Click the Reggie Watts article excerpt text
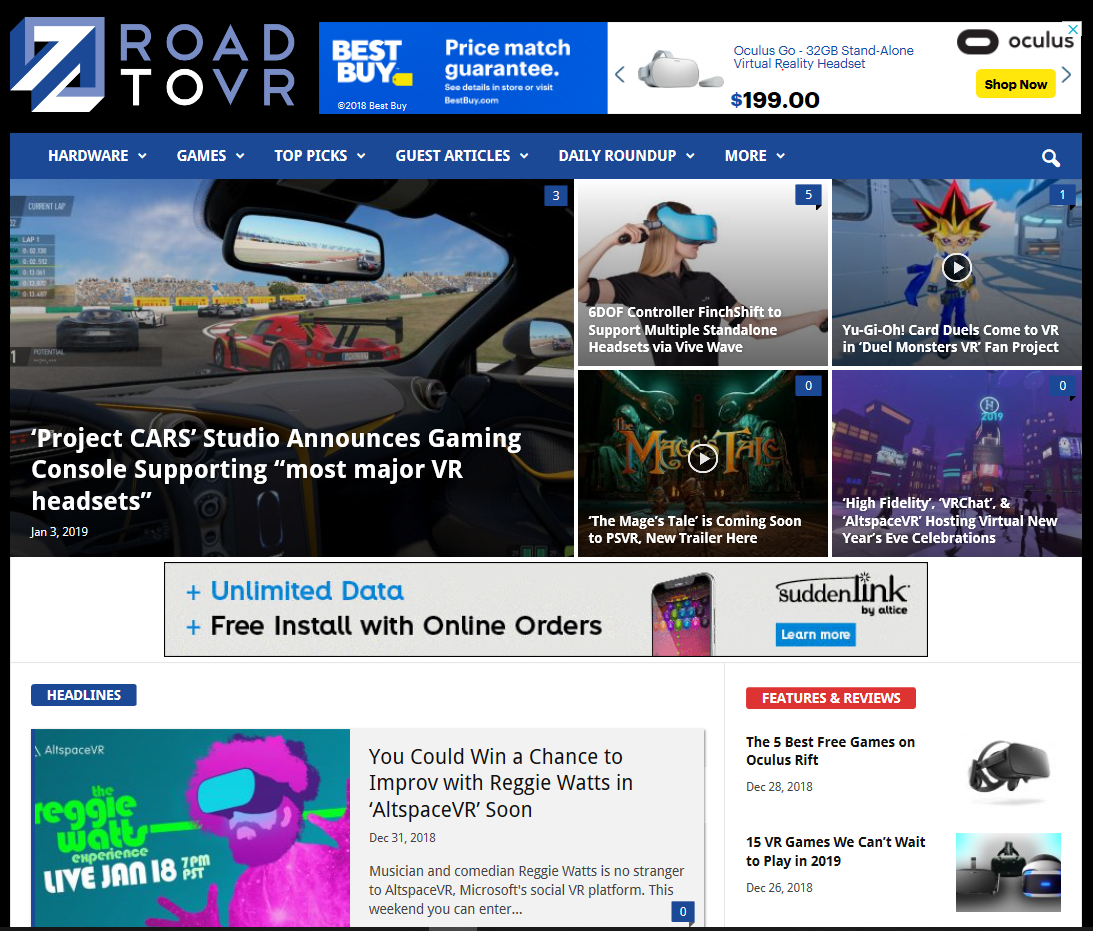The image size is (1093, 931). pyautogui.click(x=526, y=890)
